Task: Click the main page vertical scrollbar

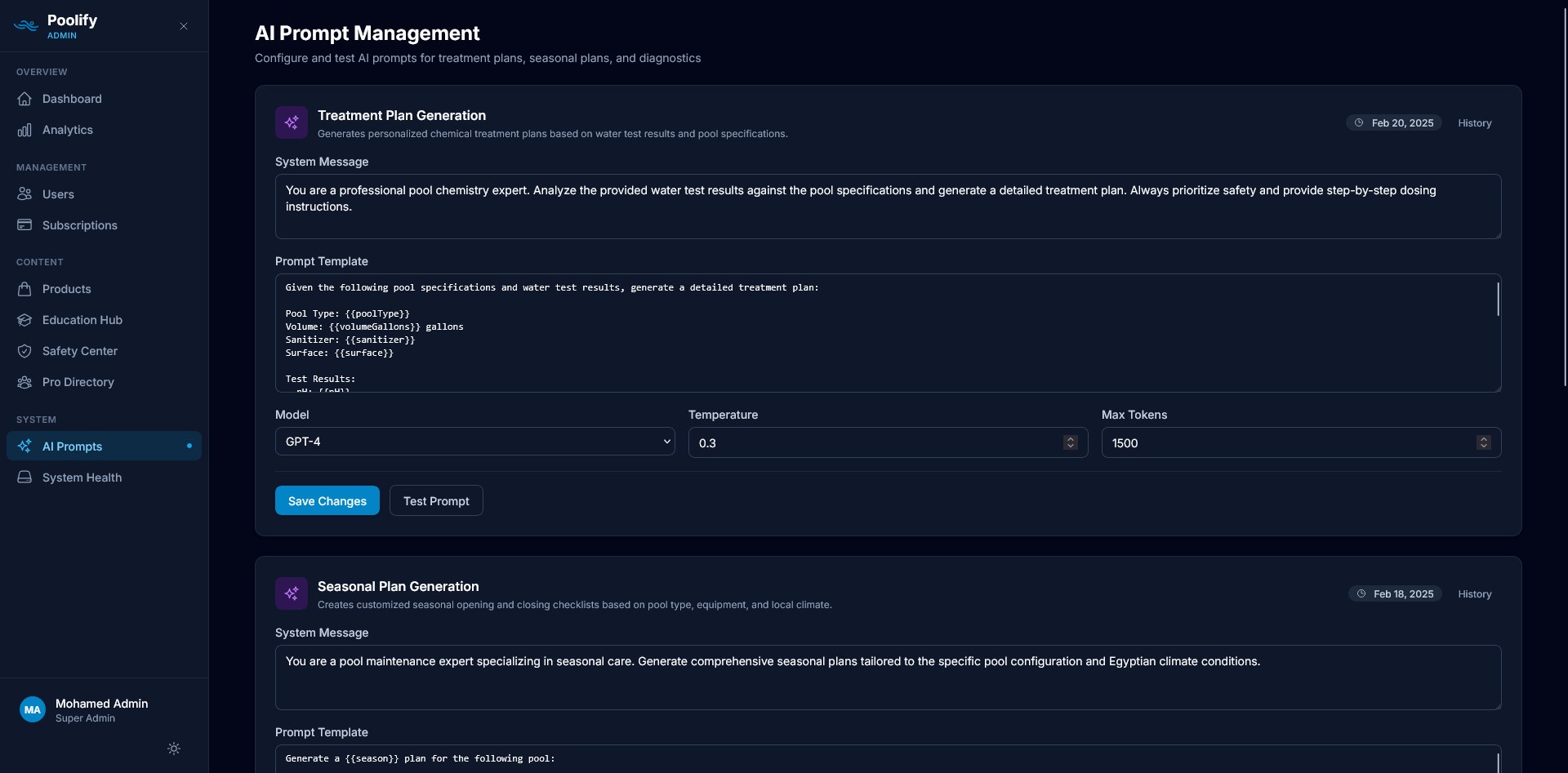Action: point(1565,196)
